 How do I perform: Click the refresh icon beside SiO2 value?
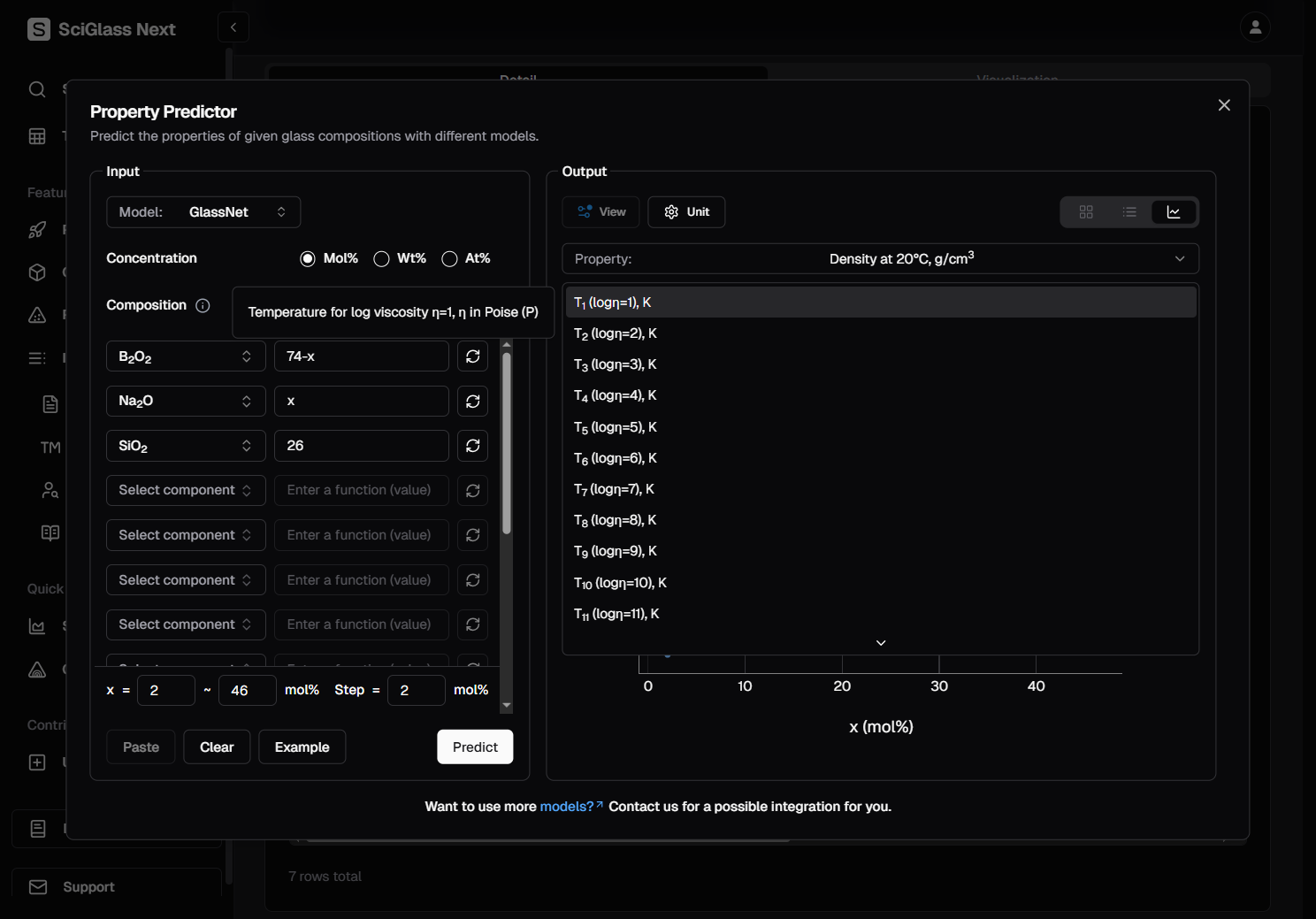(472, 446)
